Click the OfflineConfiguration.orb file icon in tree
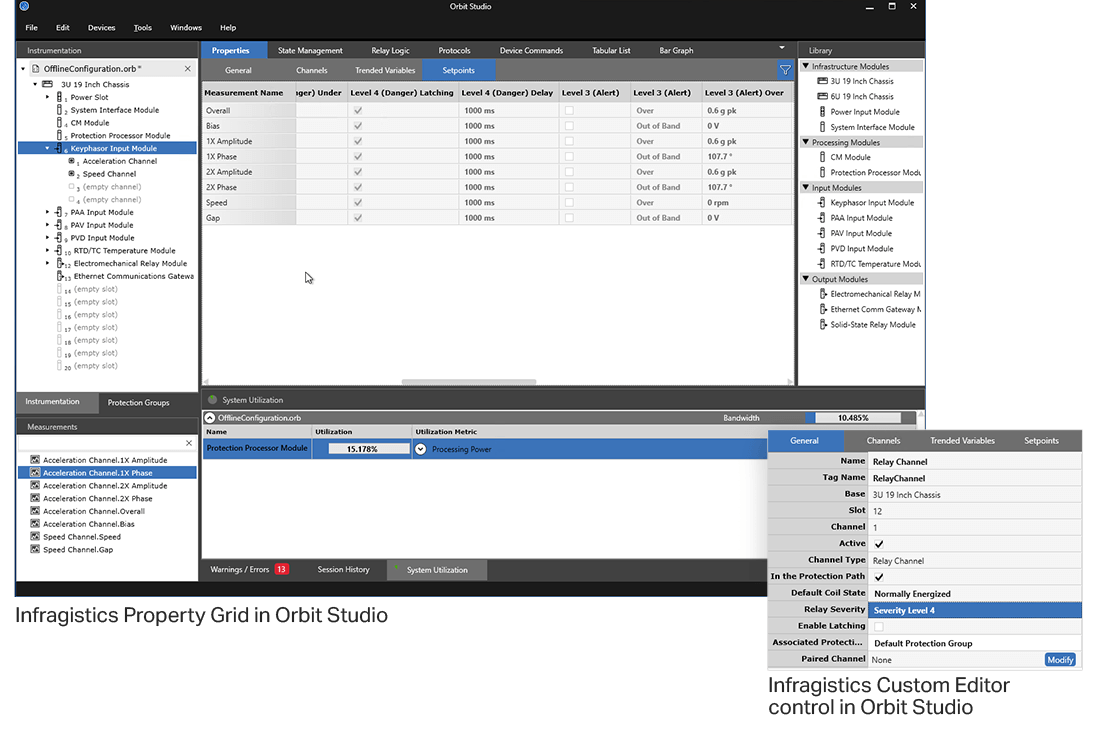 (x=35, y=69)
